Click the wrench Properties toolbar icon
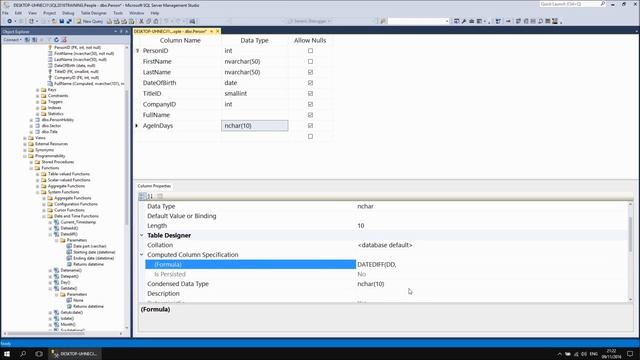This screenshot has height=360, width=640. pos(464,21)
